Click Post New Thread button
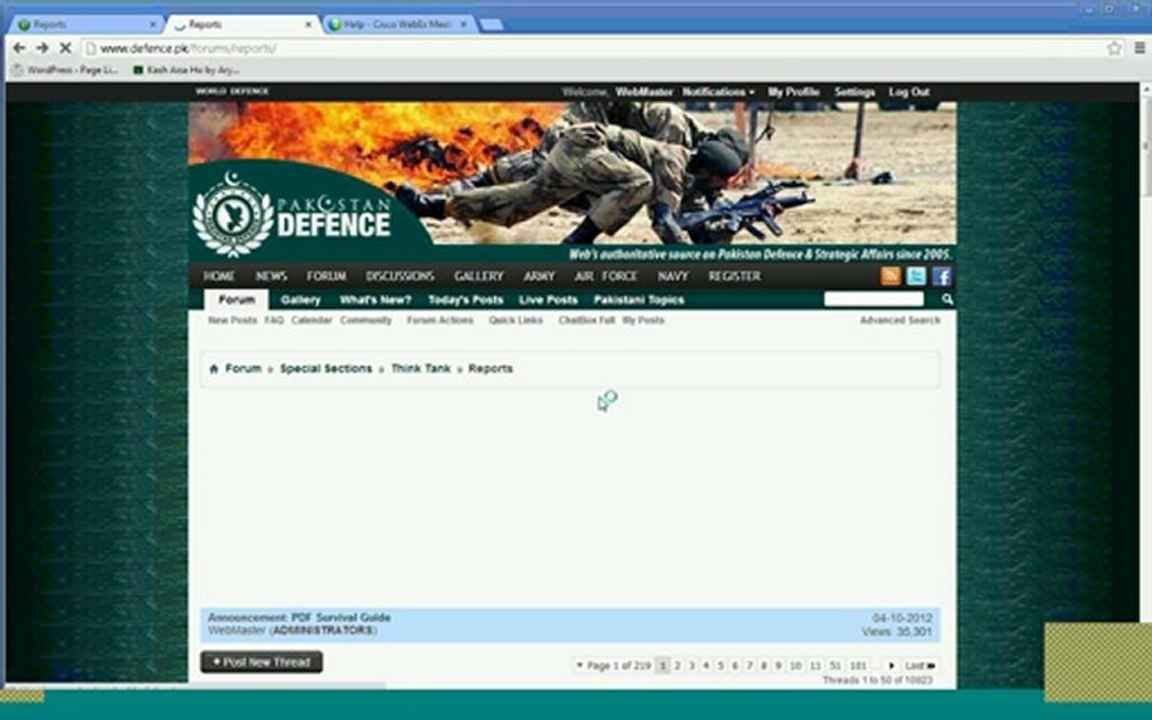Screen dimensions: 1152x720 [x=262, y=662]
